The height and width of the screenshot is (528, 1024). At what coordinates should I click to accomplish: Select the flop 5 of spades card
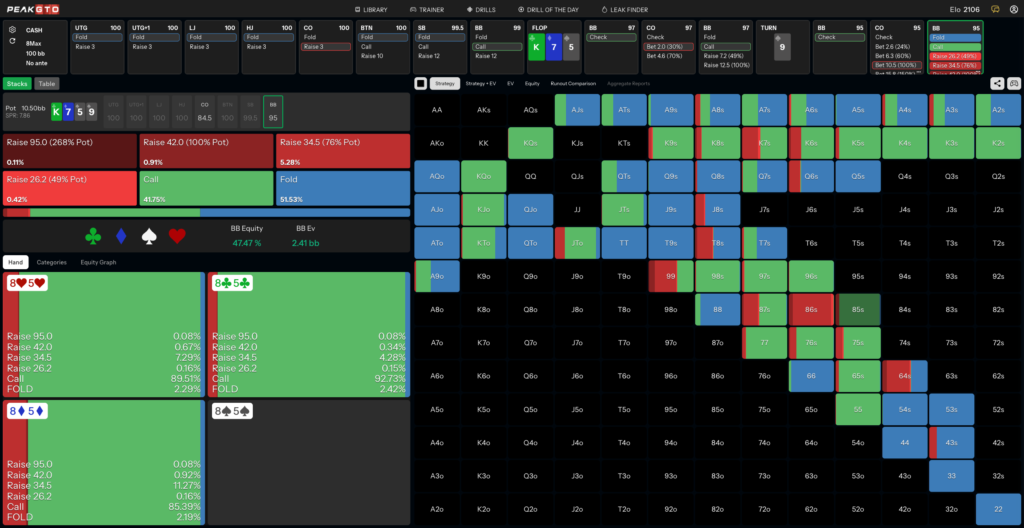click(x=571, y=47)
